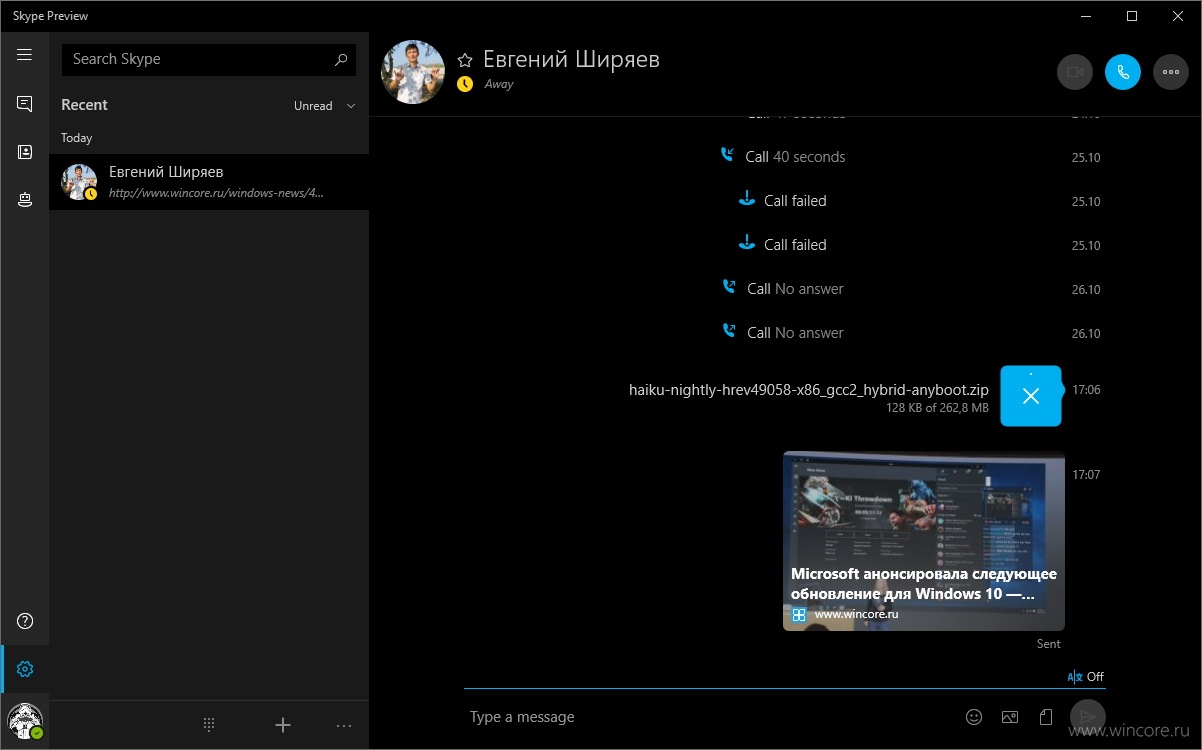The height and width of the screenshot is (750, 1202).
Task: Cancel the haiku-nightly zip file transfer
Action: (x=1031, y=396)
